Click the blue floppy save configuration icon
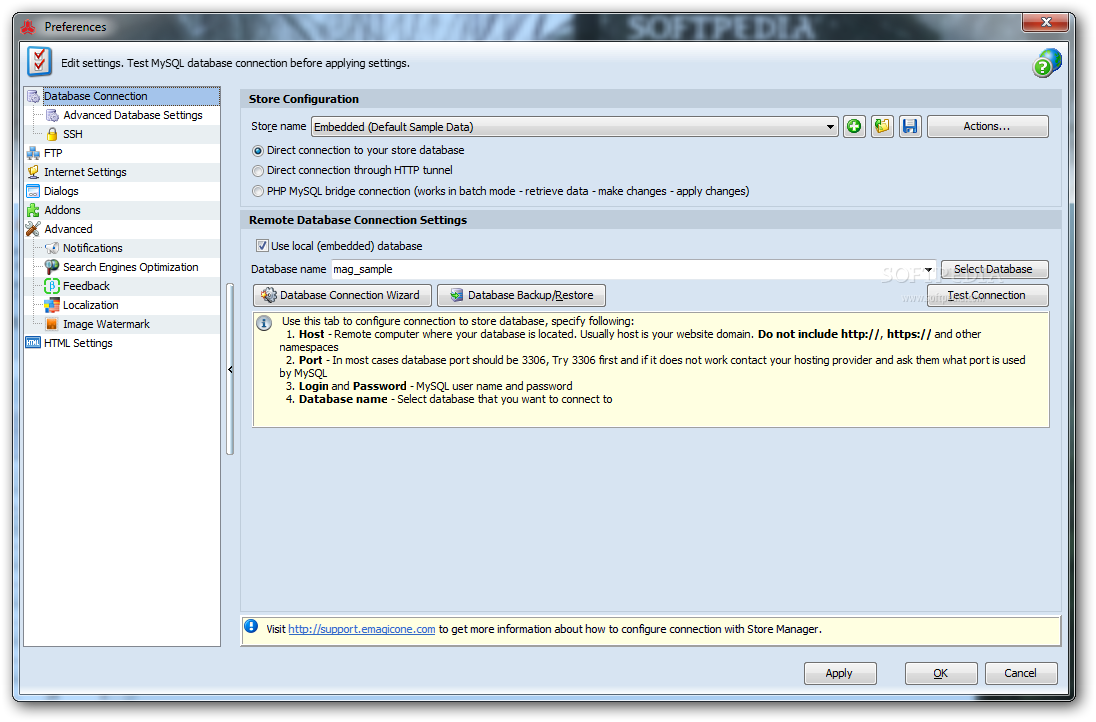This screenshot has height=722, width=1096. 910,127
